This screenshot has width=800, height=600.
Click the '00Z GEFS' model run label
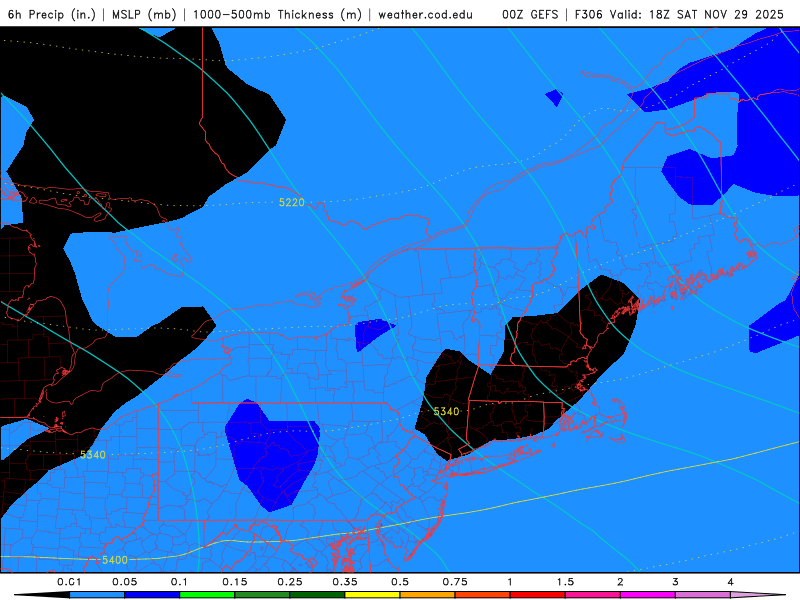tap(530, 14)
